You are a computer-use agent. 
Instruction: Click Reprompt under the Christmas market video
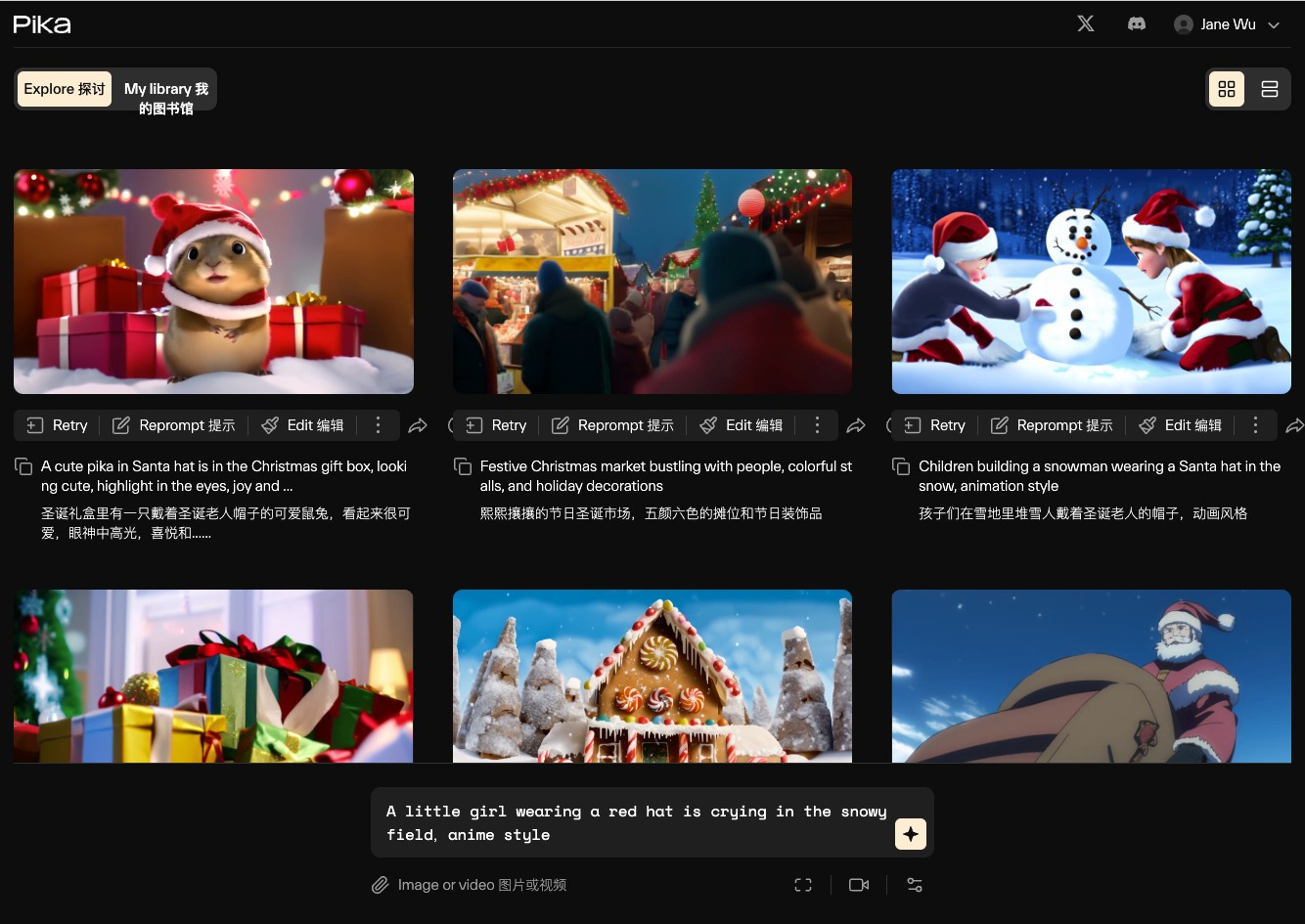point(612,425)
